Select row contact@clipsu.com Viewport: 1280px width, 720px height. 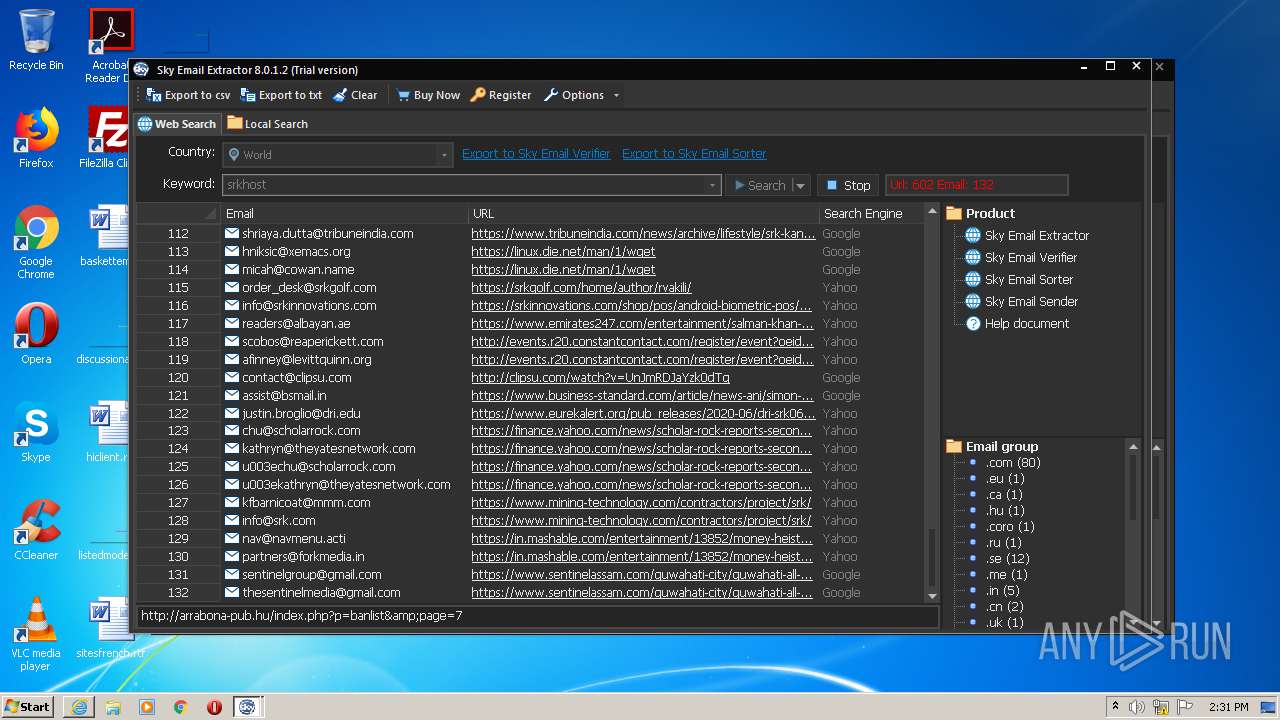tap(296, 377)
